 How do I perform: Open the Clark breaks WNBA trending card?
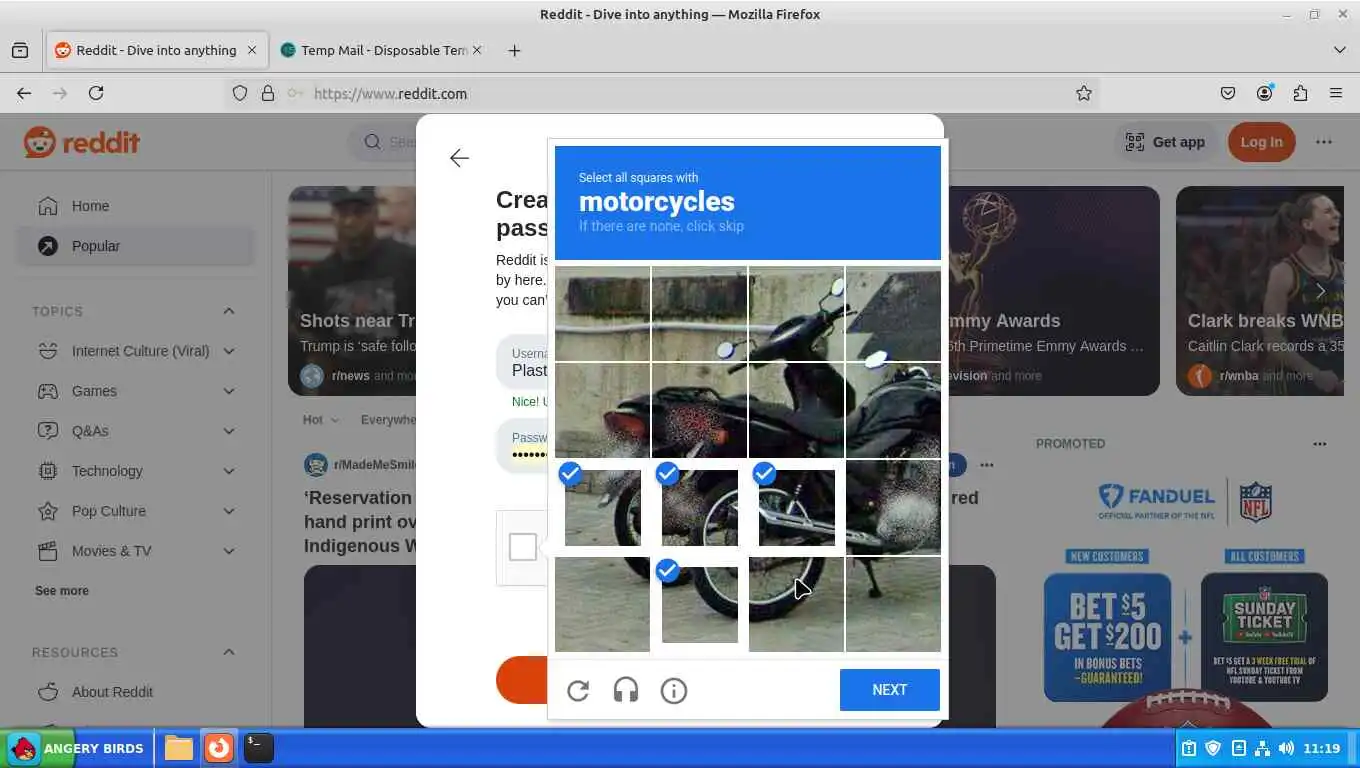(1259, 291)
